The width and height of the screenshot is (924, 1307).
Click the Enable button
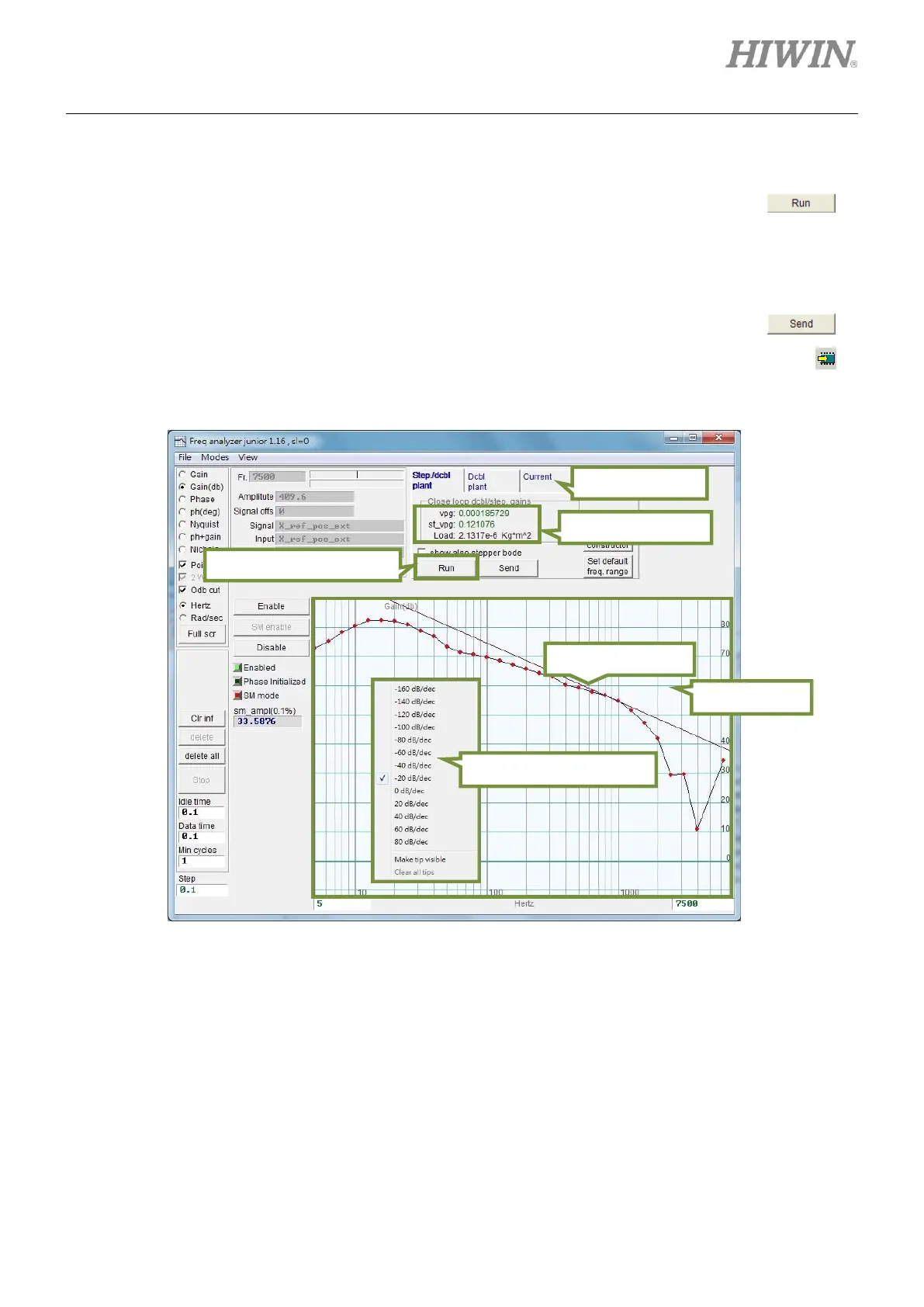[x=272, y=606]
